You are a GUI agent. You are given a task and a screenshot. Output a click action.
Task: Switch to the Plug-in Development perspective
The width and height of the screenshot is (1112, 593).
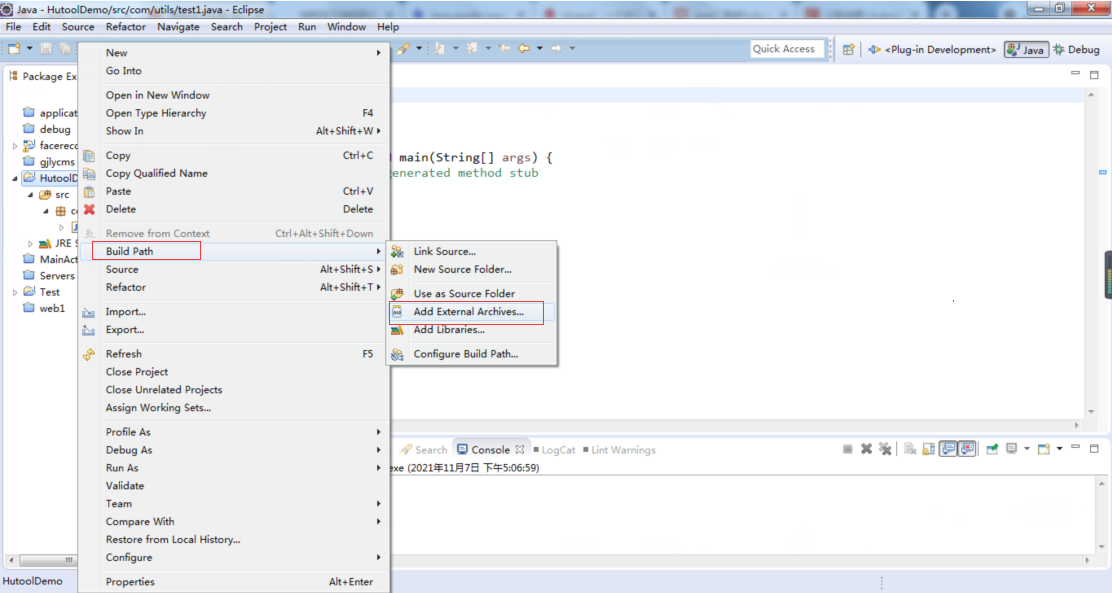pyautogui.click(x=932, y=50)
